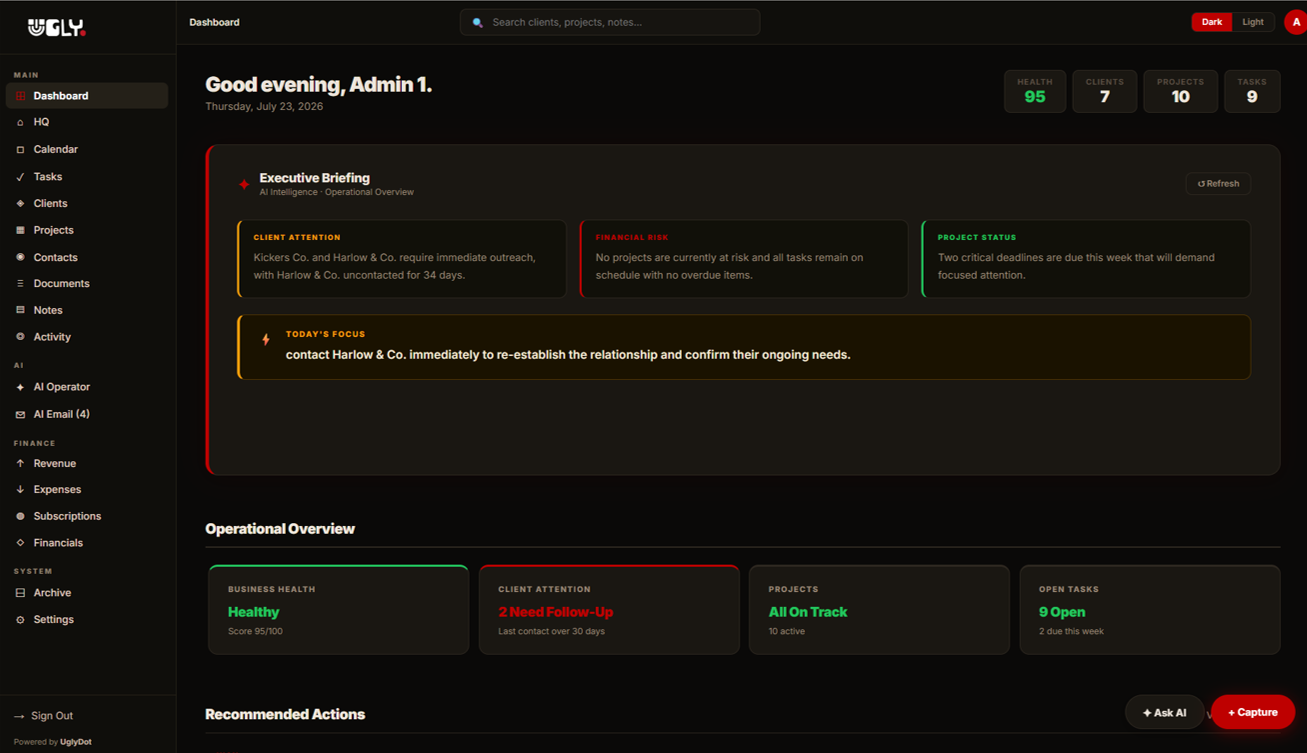The height and width of the screenshot is (753, 1307).
Task: Click the Dashboard breadcrumb in top bar
Action: pos(214,22)
